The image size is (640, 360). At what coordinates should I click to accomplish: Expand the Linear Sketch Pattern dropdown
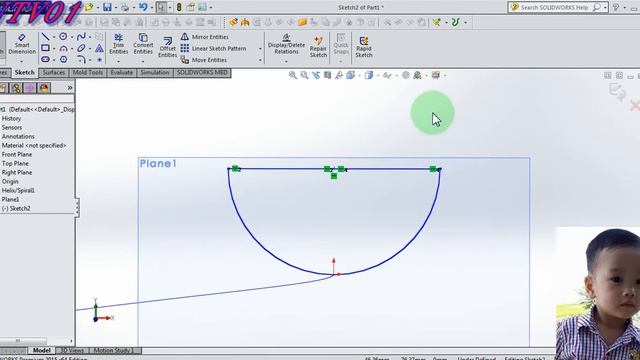click(x=260, y=49)
